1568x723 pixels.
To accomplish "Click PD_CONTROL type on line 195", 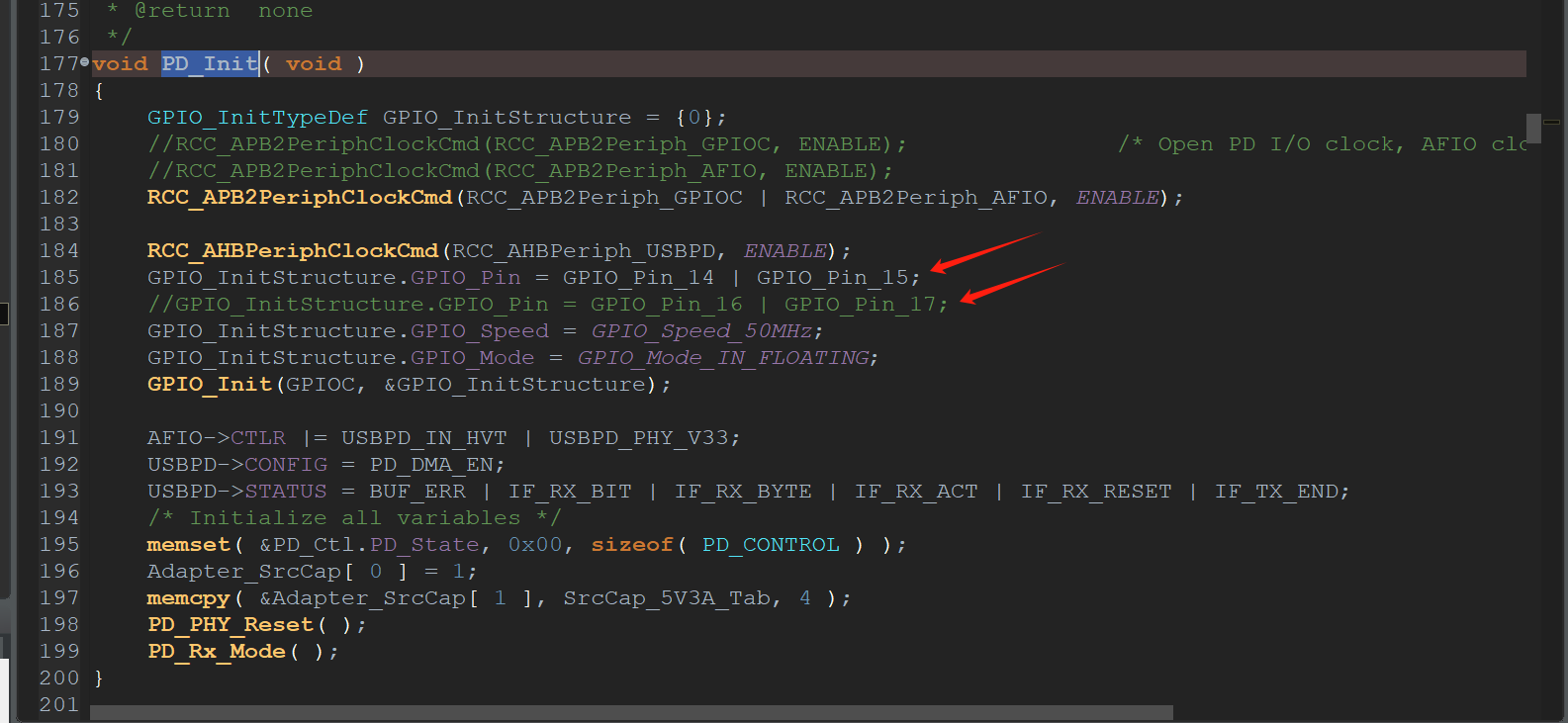I will 771,545.
